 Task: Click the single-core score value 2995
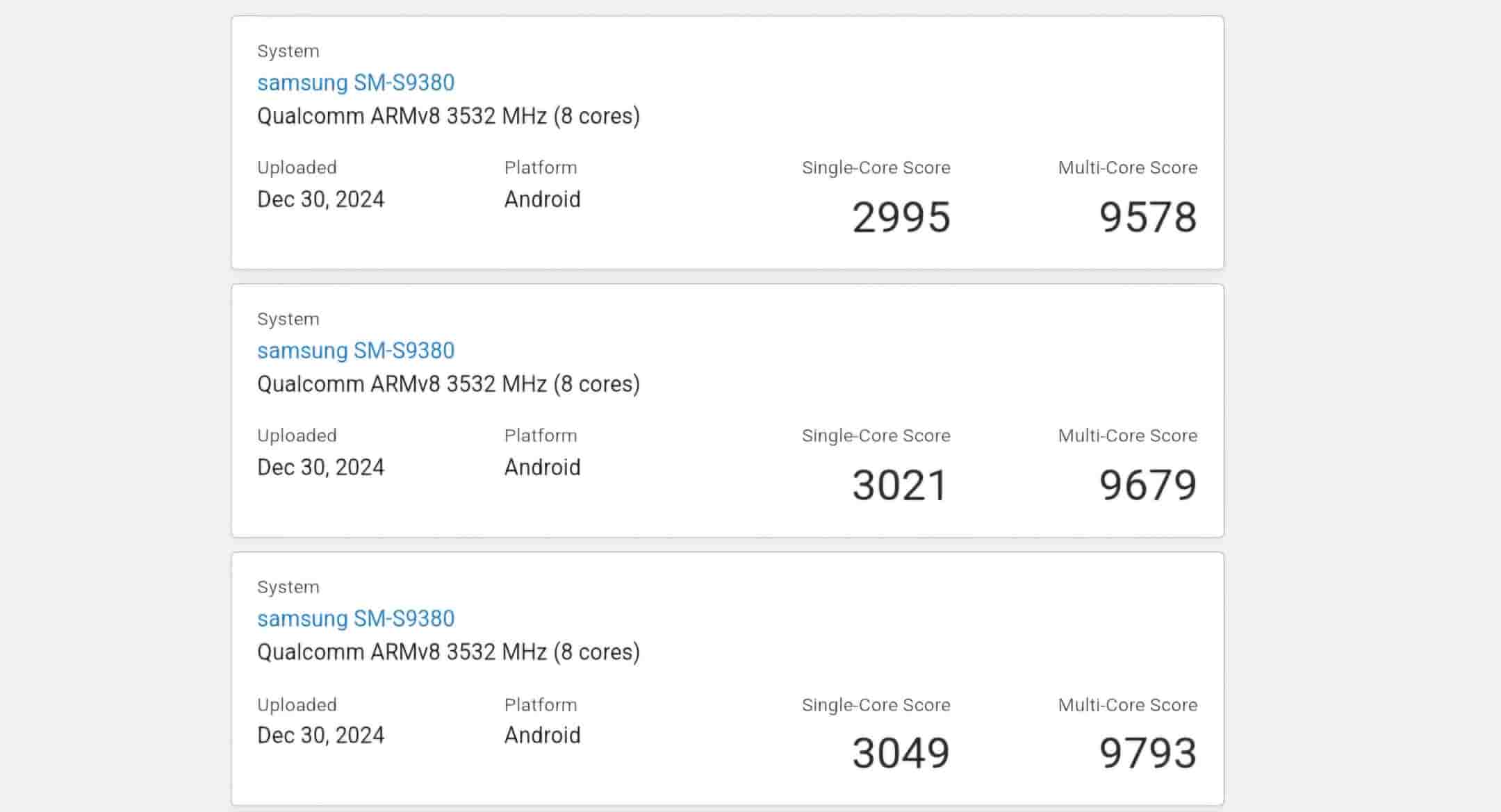pyautogui.click(x=901, y=217)
